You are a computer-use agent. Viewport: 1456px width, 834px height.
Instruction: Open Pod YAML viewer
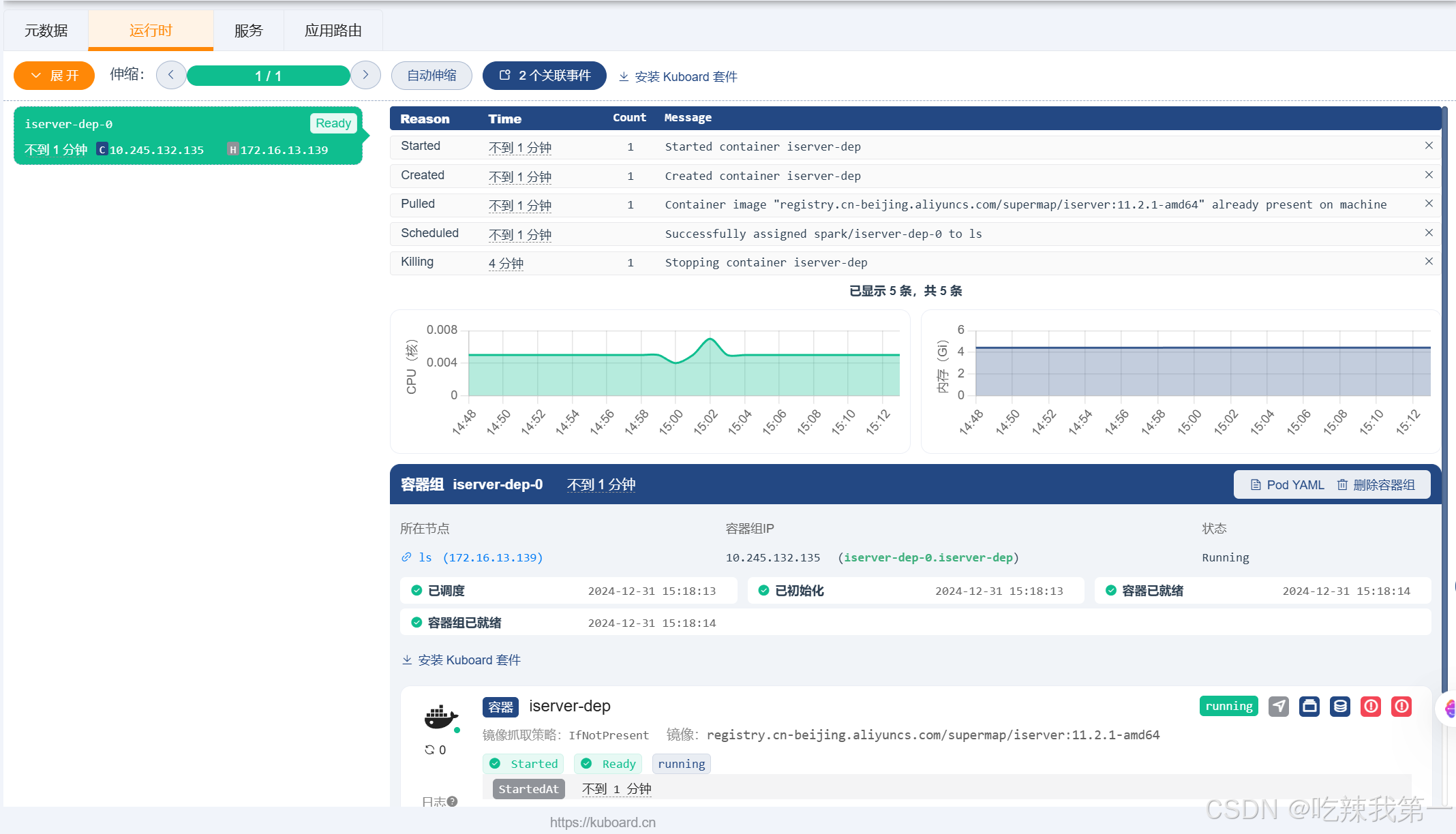click(x=1287, y=485)
